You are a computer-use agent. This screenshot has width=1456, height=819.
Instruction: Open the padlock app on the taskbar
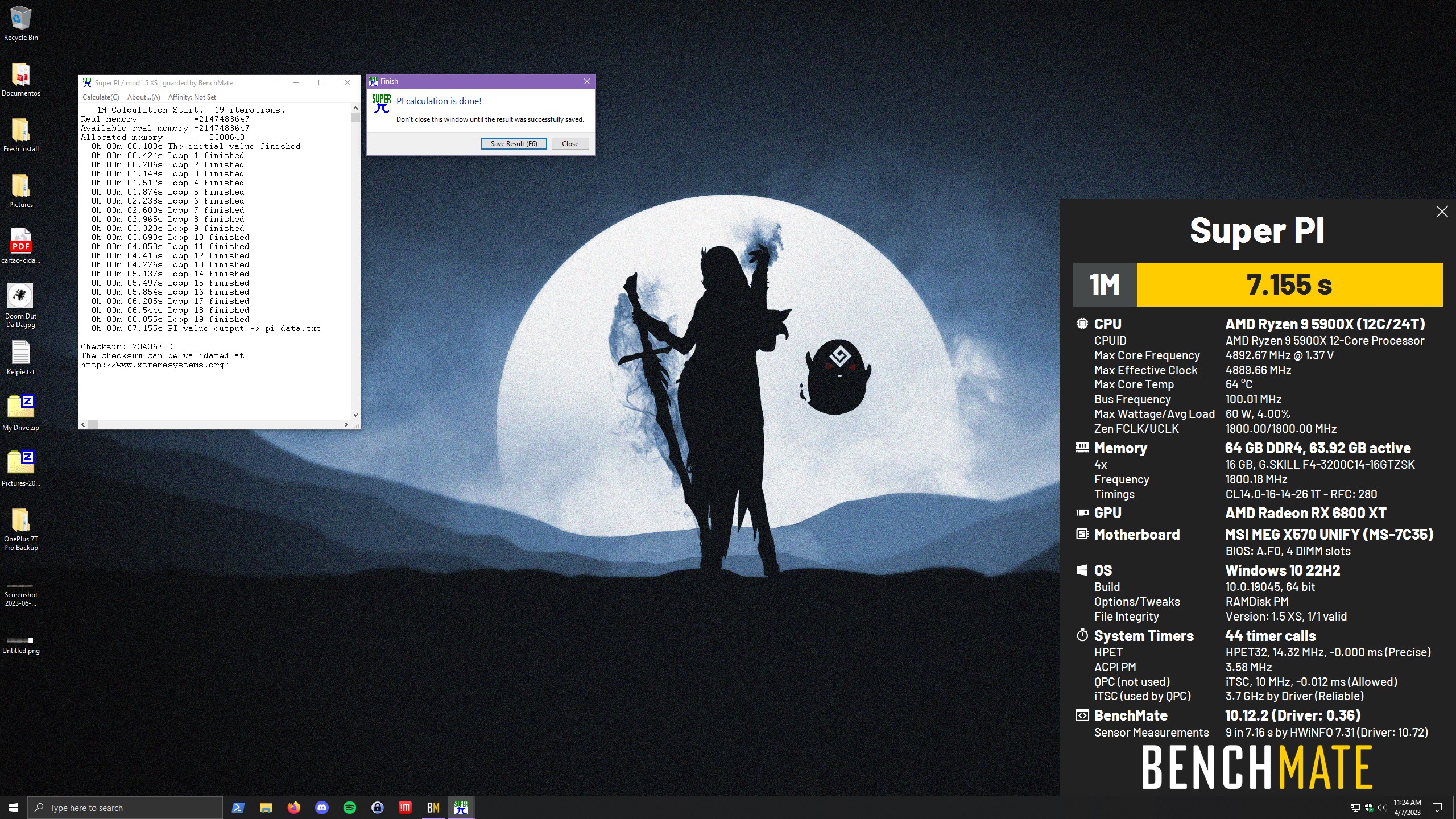377,808
